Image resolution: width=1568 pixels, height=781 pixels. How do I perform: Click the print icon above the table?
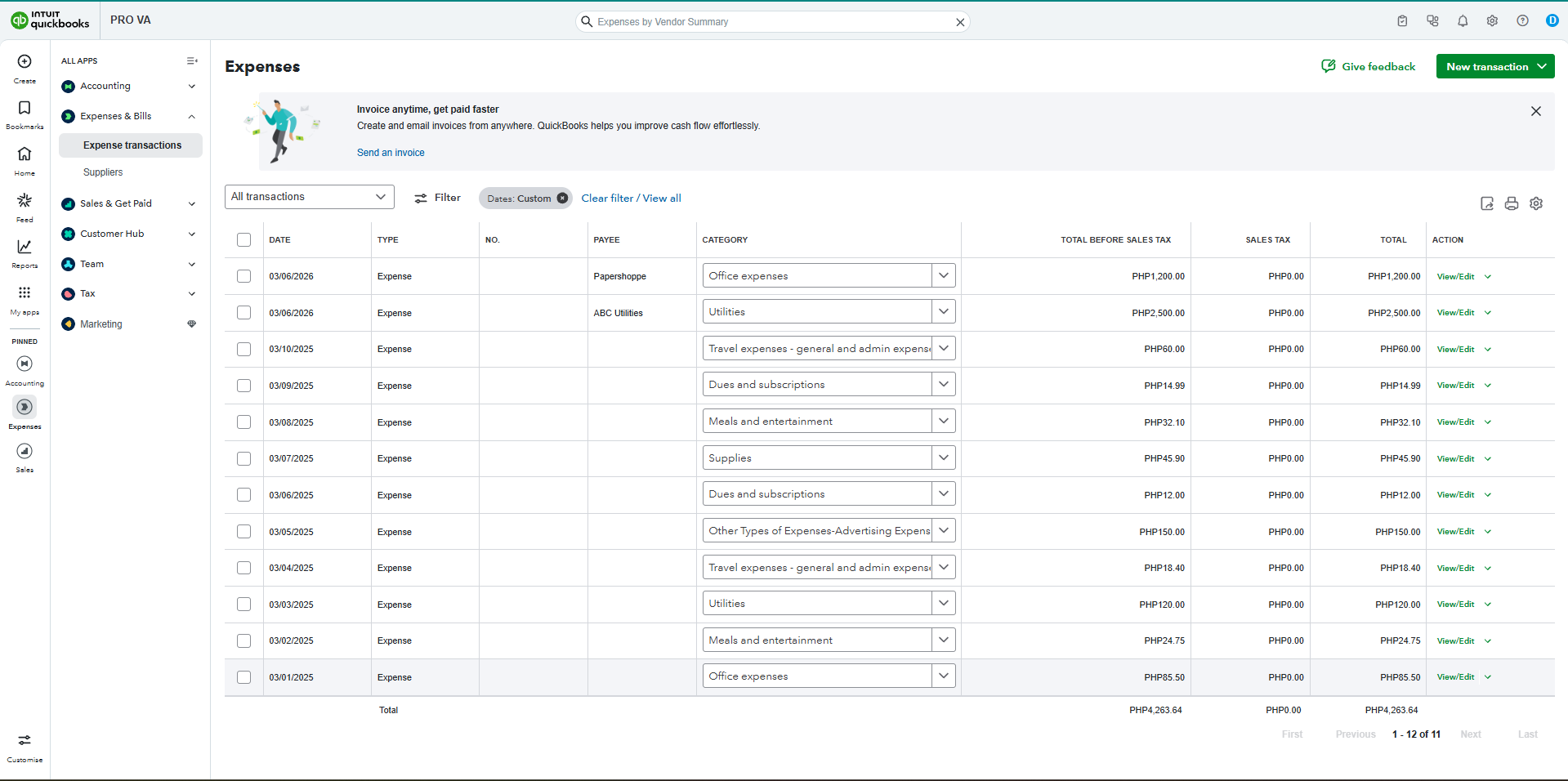[1512, 203]
